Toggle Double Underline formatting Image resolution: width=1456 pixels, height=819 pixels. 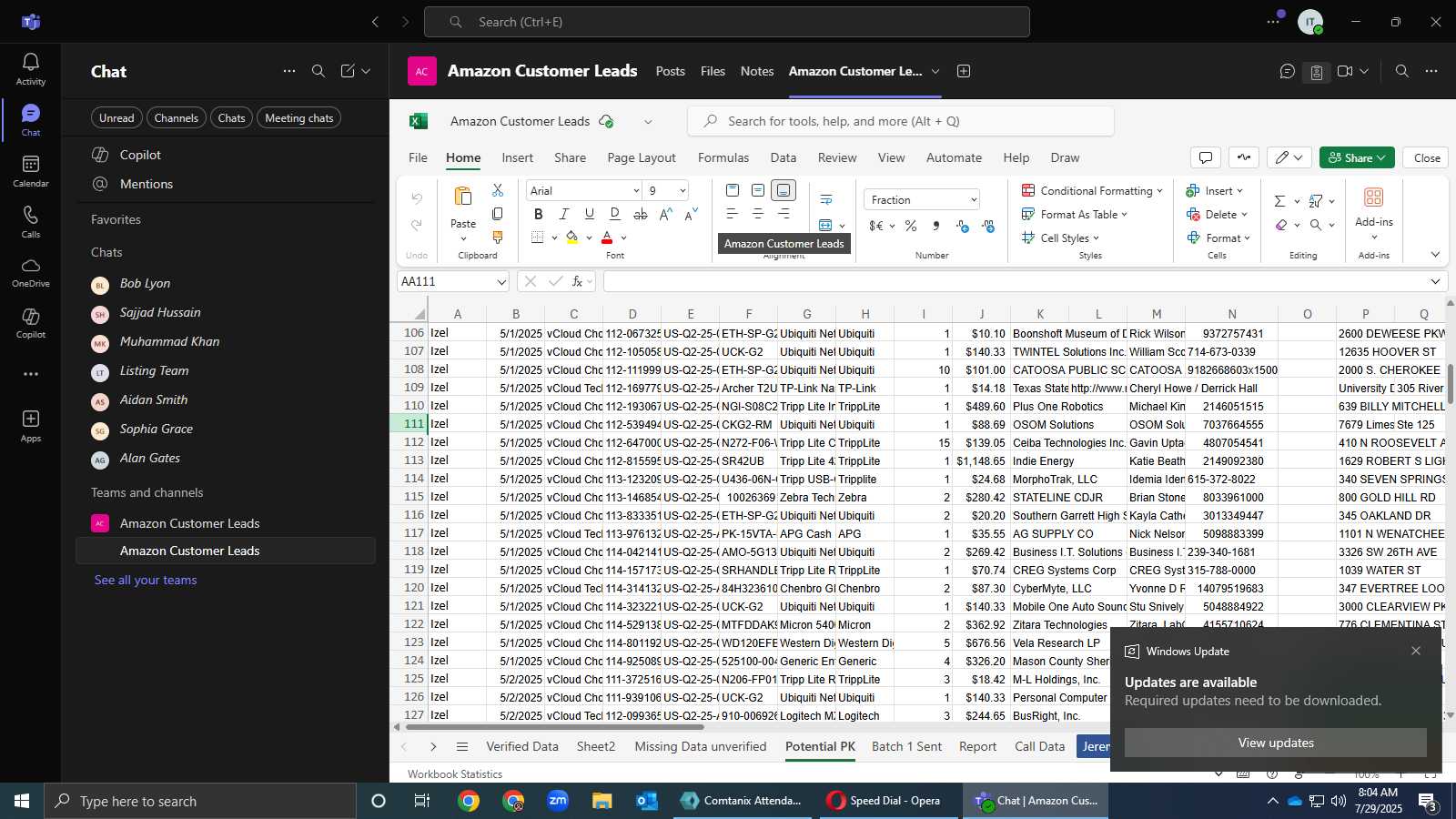click(614, 214)
